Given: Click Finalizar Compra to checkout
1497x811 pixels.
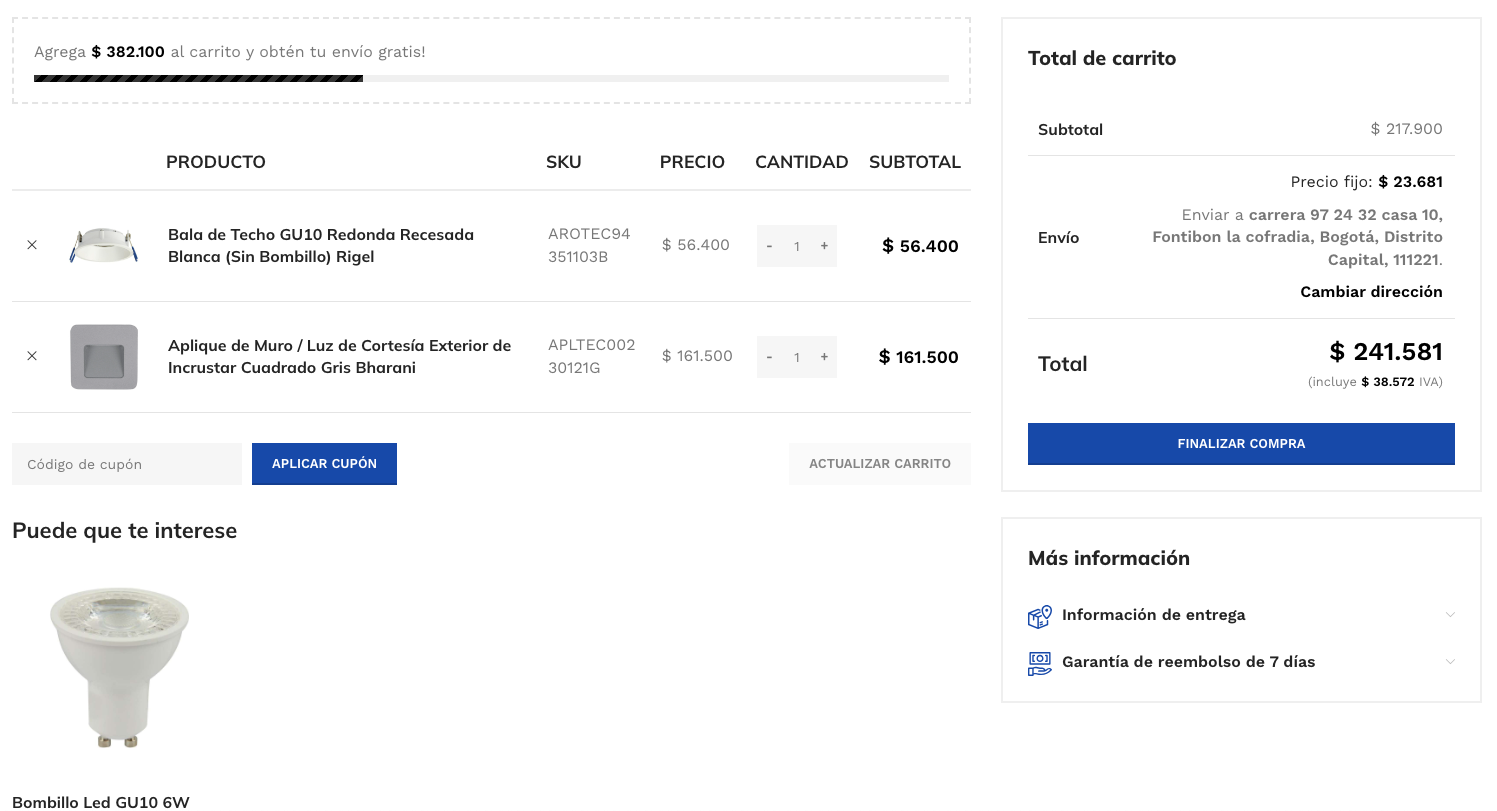Looking at the screenshot, I should (x=1241, y=444).
